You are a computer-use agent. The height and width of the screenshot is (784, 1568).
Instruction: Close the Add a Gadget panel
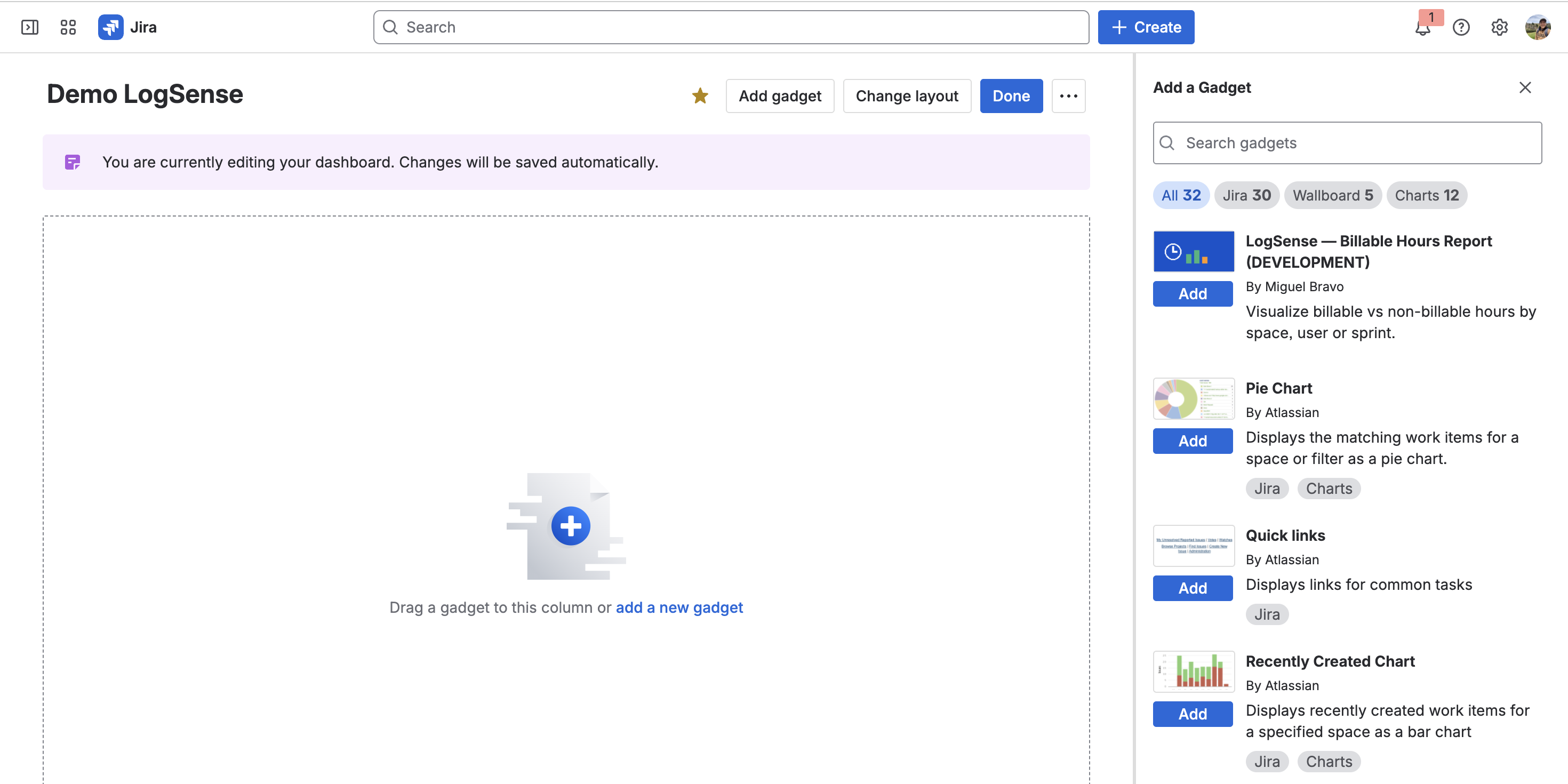pyautogui.click(x=1525, y=87)
